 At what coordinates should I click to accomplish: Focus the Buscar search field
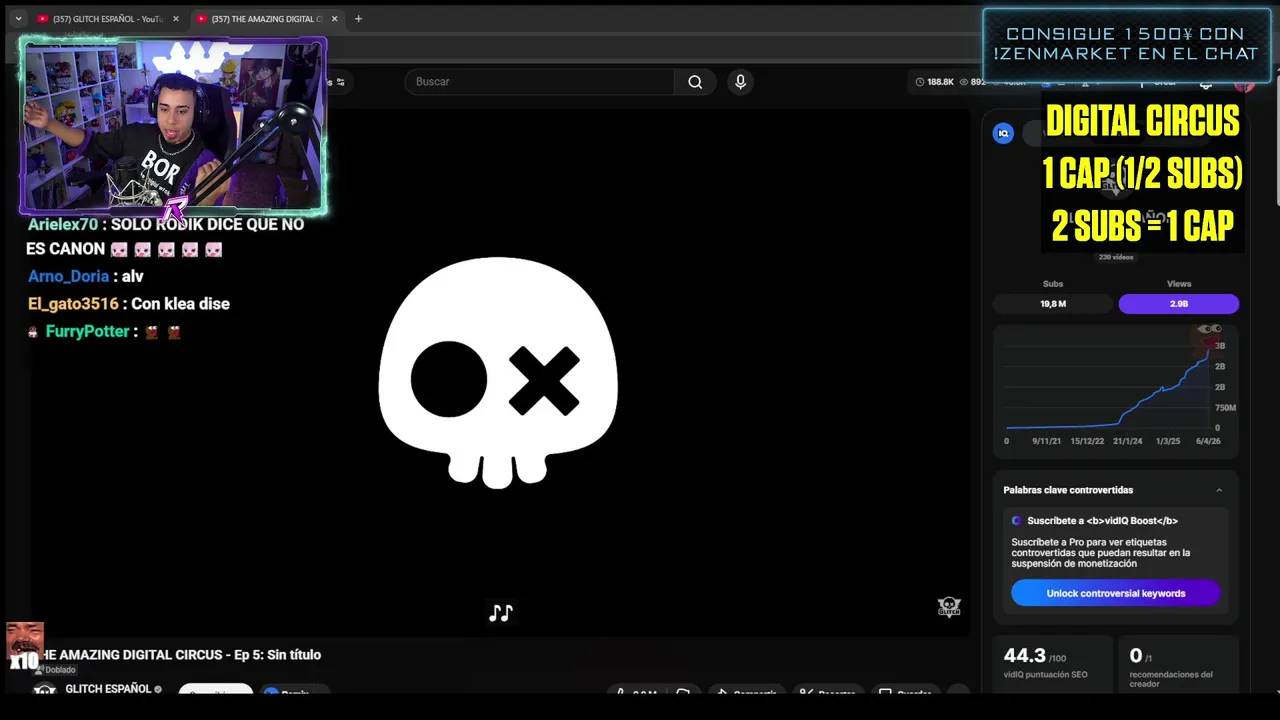click(540, 82)
